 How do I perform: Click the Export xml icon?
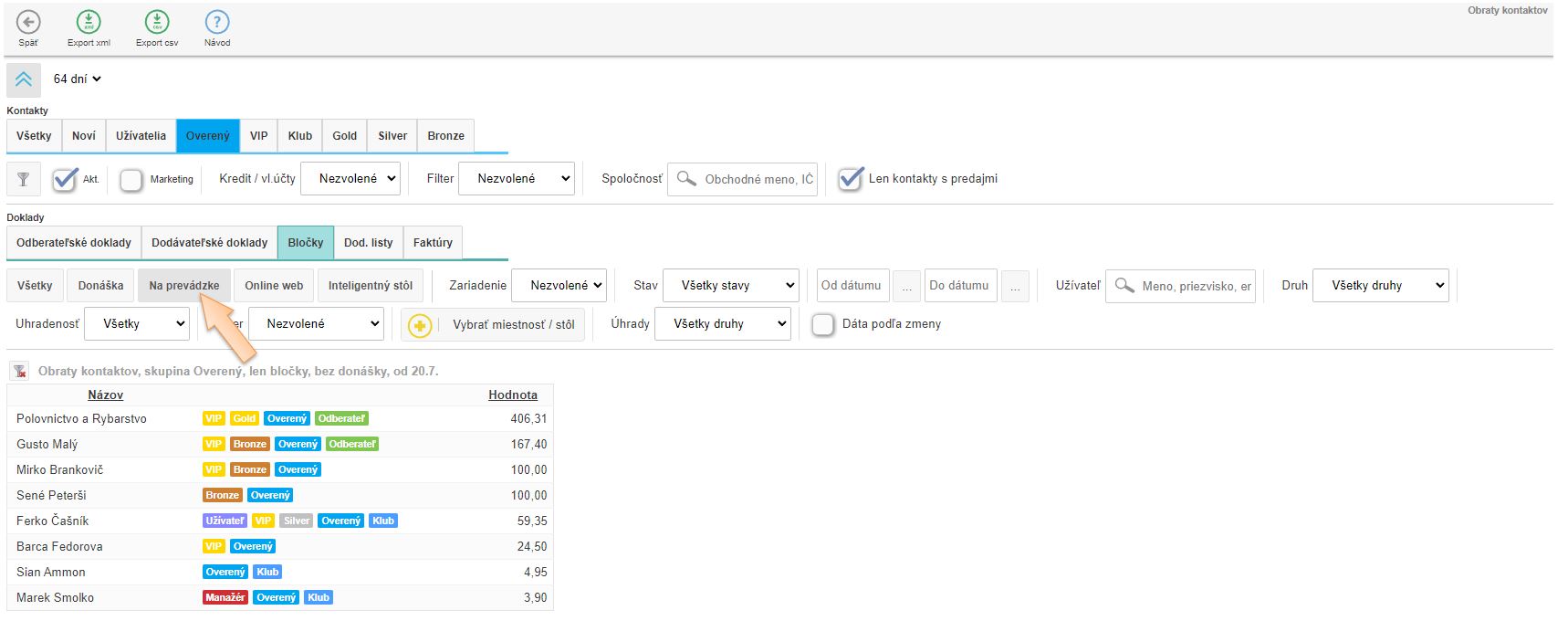coord(89,22)
